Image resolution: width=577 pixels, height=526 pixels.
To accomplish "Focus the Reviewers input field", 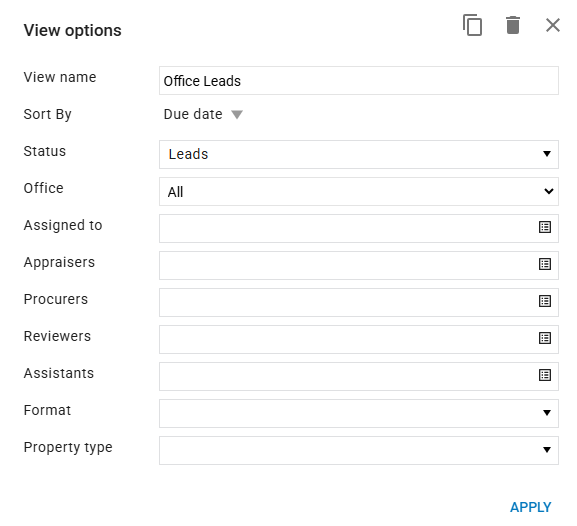I will point(348,339).
